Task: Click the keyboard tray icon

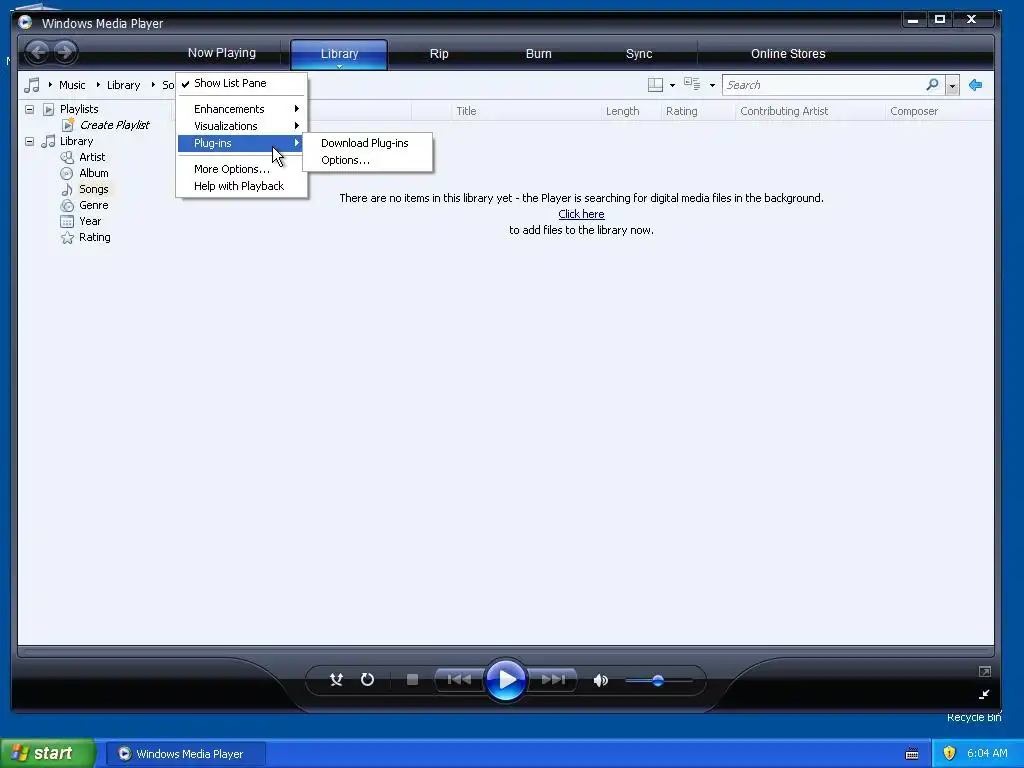Action: [912, 754]
